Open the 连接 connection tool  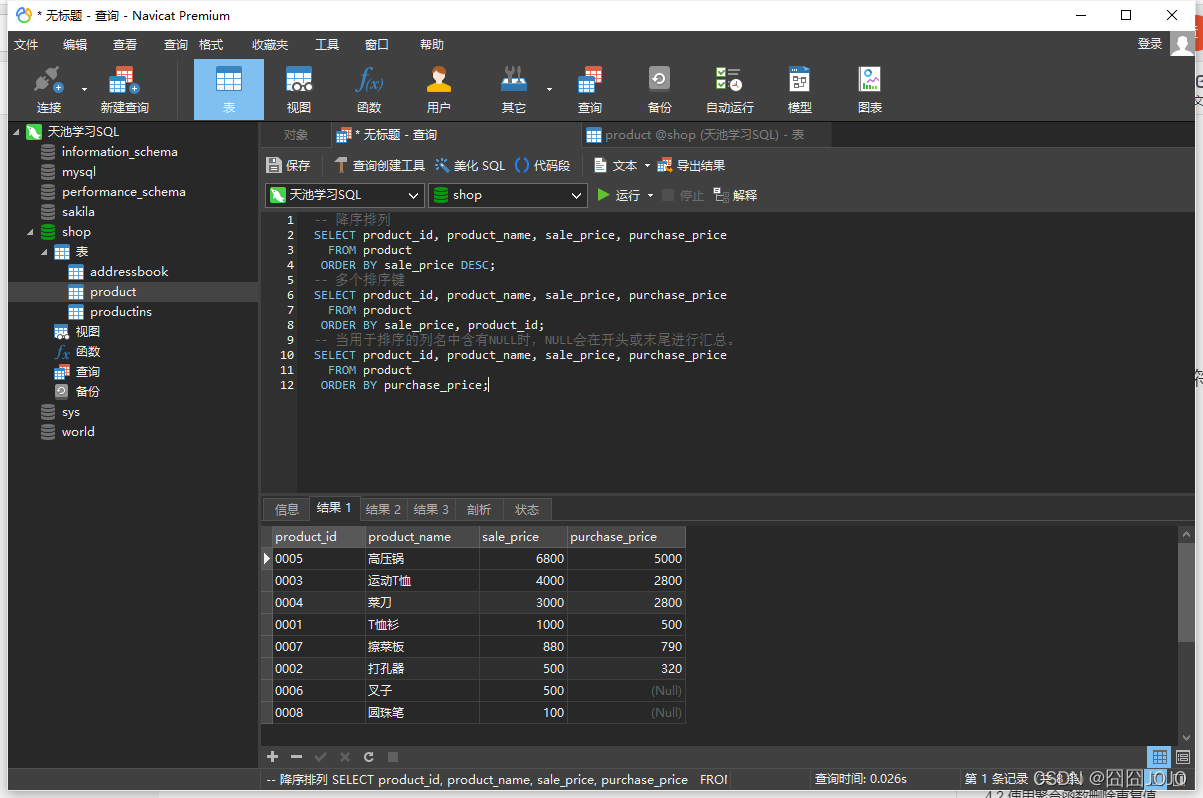pyautogui.click(x=48, y=89)
